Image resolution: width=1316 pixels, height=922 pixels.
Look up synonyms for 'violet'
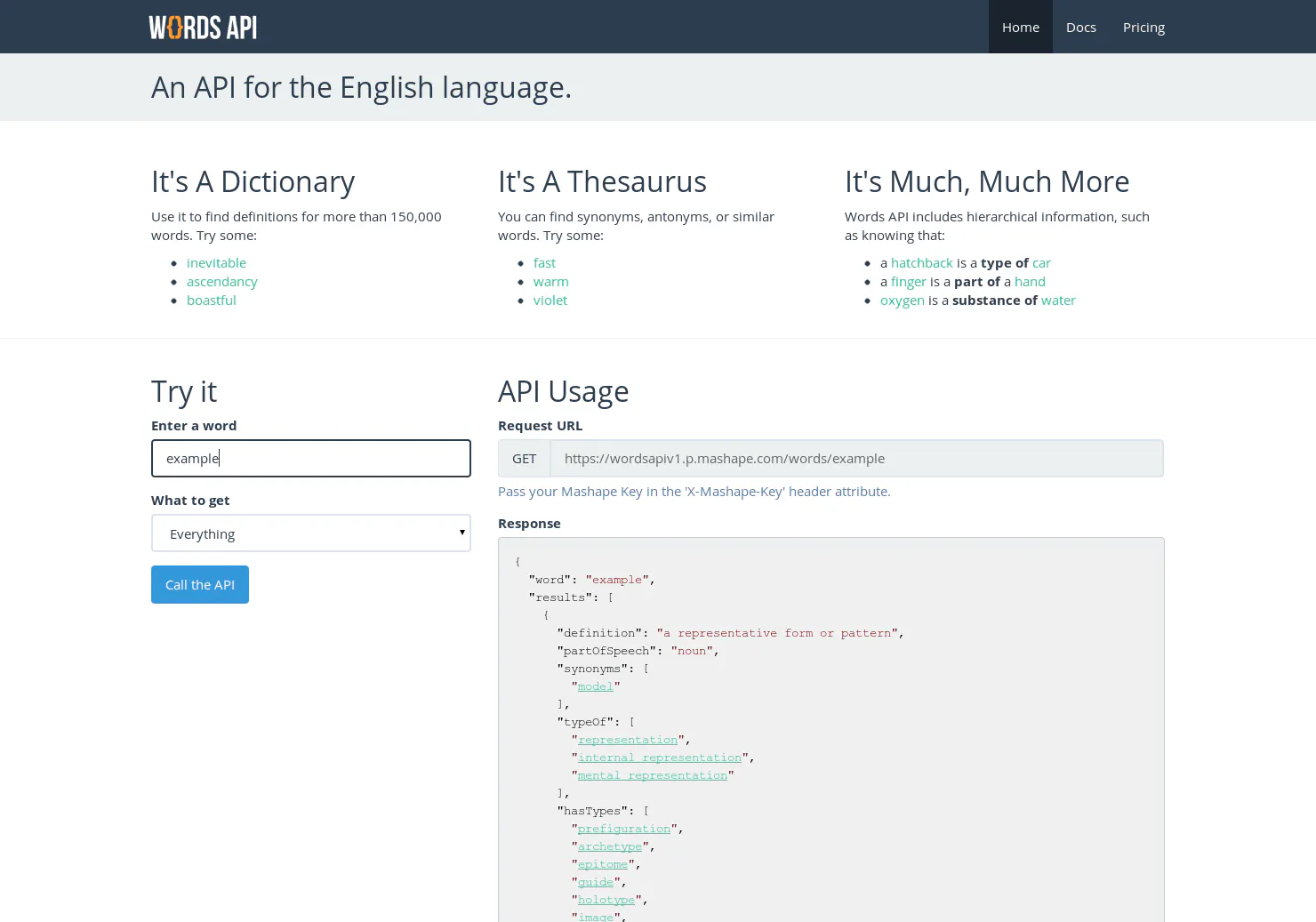tap(550, 301)
